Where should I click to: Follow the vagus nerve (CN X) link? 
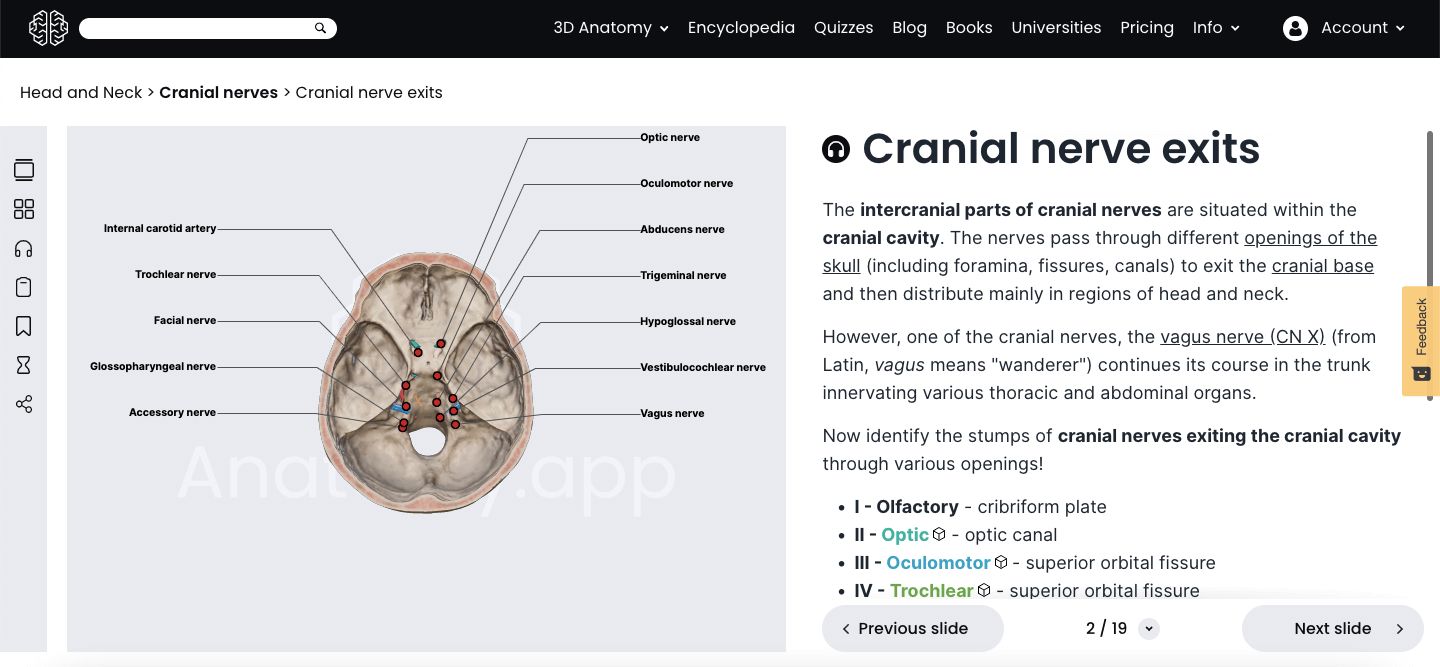click(x=1242, y=337)
